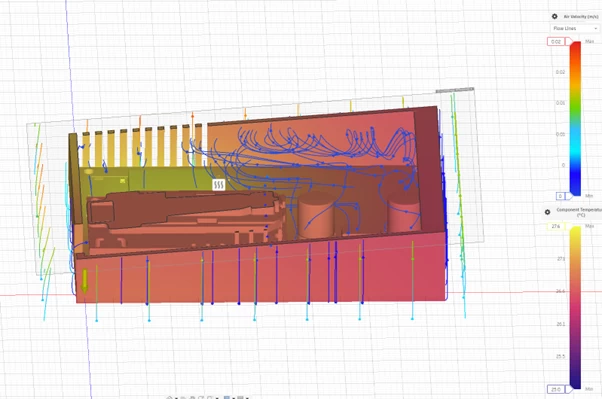Select the heat source glyph on the board
Screen dimensions: 602x399
coord(218,185)
